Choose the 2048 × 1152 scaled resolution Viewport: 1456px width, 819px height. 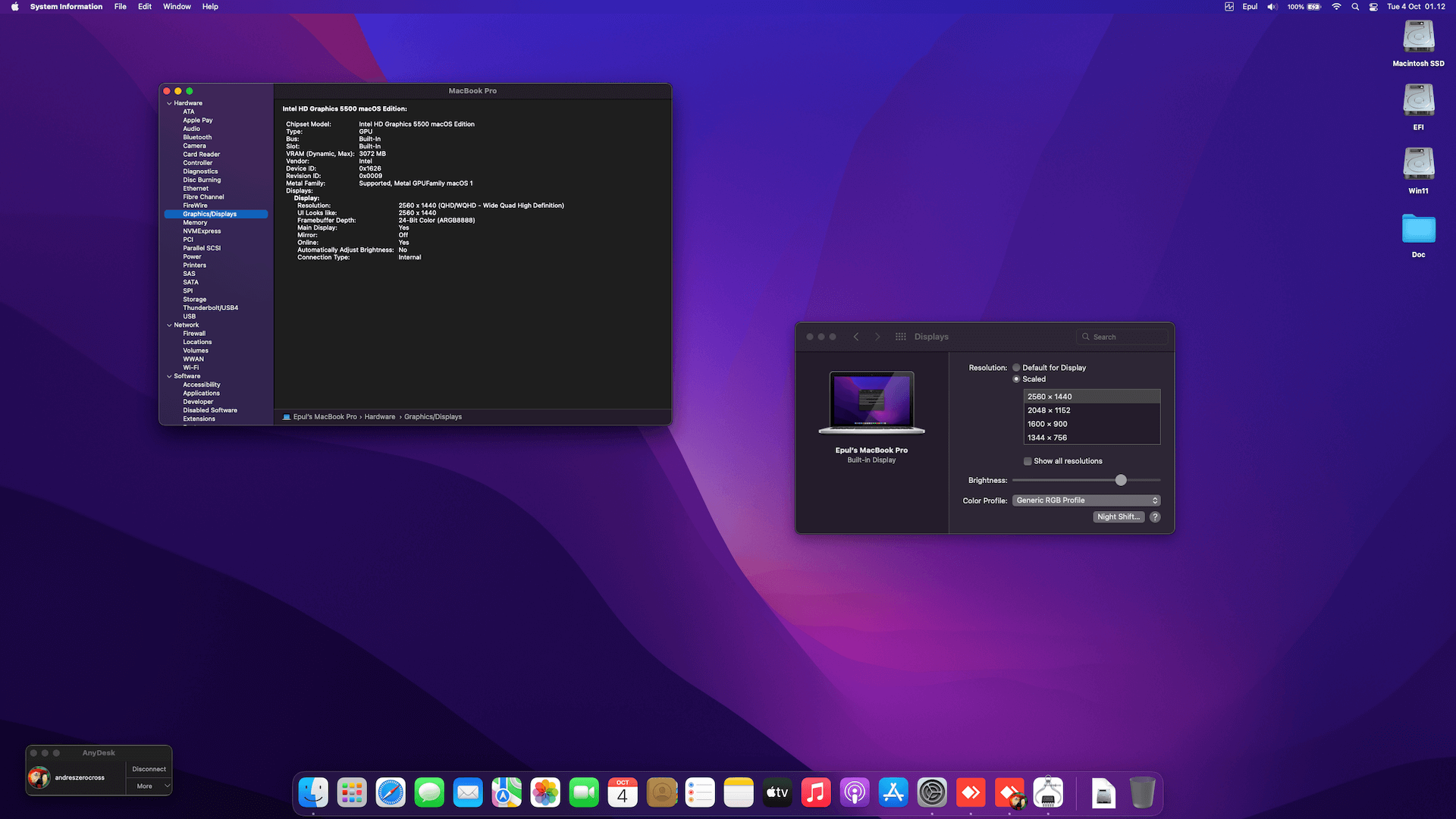click(1092, 410)
